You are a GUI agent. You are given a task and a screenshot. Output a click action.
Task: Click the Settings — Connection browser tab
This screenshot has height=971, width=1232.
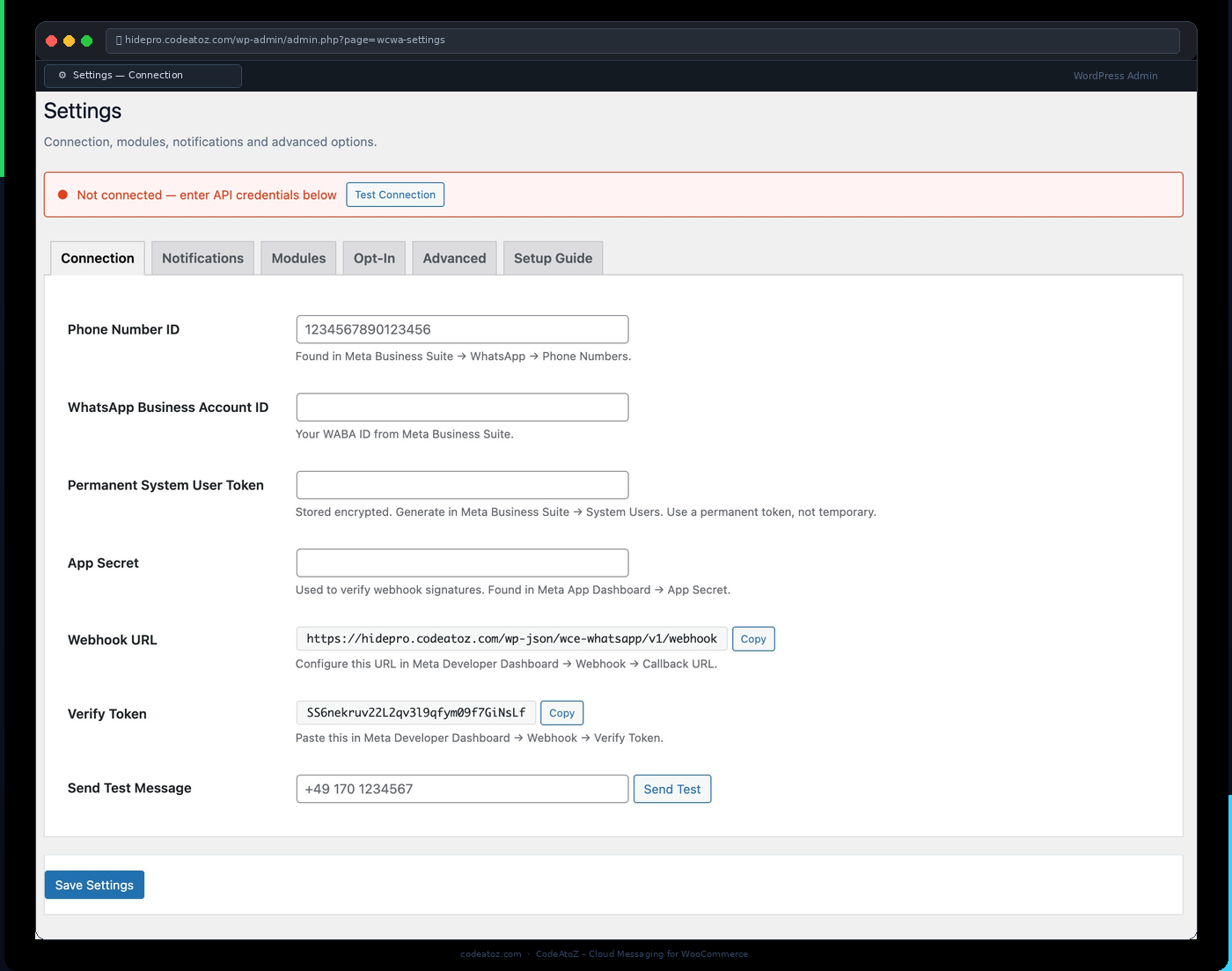(143, 76)
